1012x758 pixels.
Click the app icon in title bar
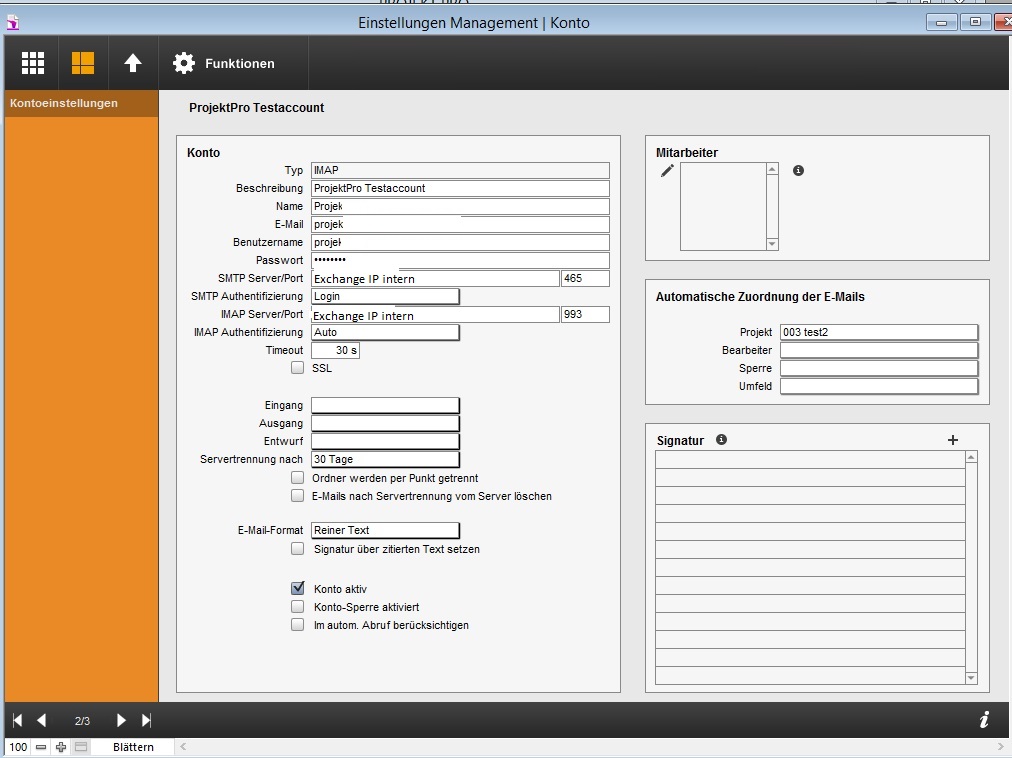pos(13,23)
